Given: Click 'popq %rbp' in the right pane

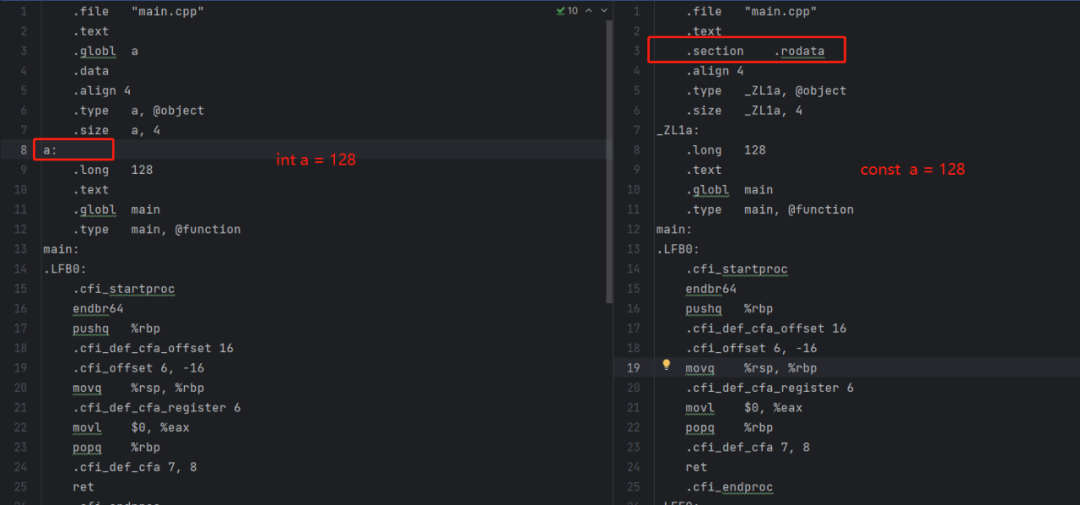Looking at the screenshot, I should point(729,428).
